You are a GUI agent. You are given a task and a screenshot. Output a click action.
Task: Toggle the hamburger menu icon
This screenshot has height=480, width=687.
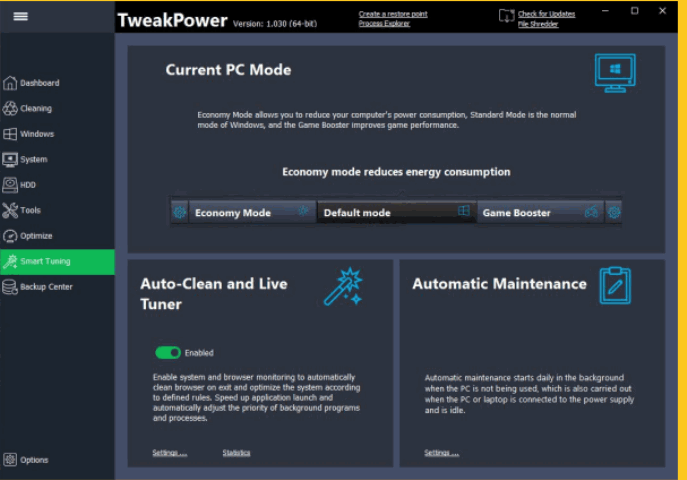tap(21, 17)
